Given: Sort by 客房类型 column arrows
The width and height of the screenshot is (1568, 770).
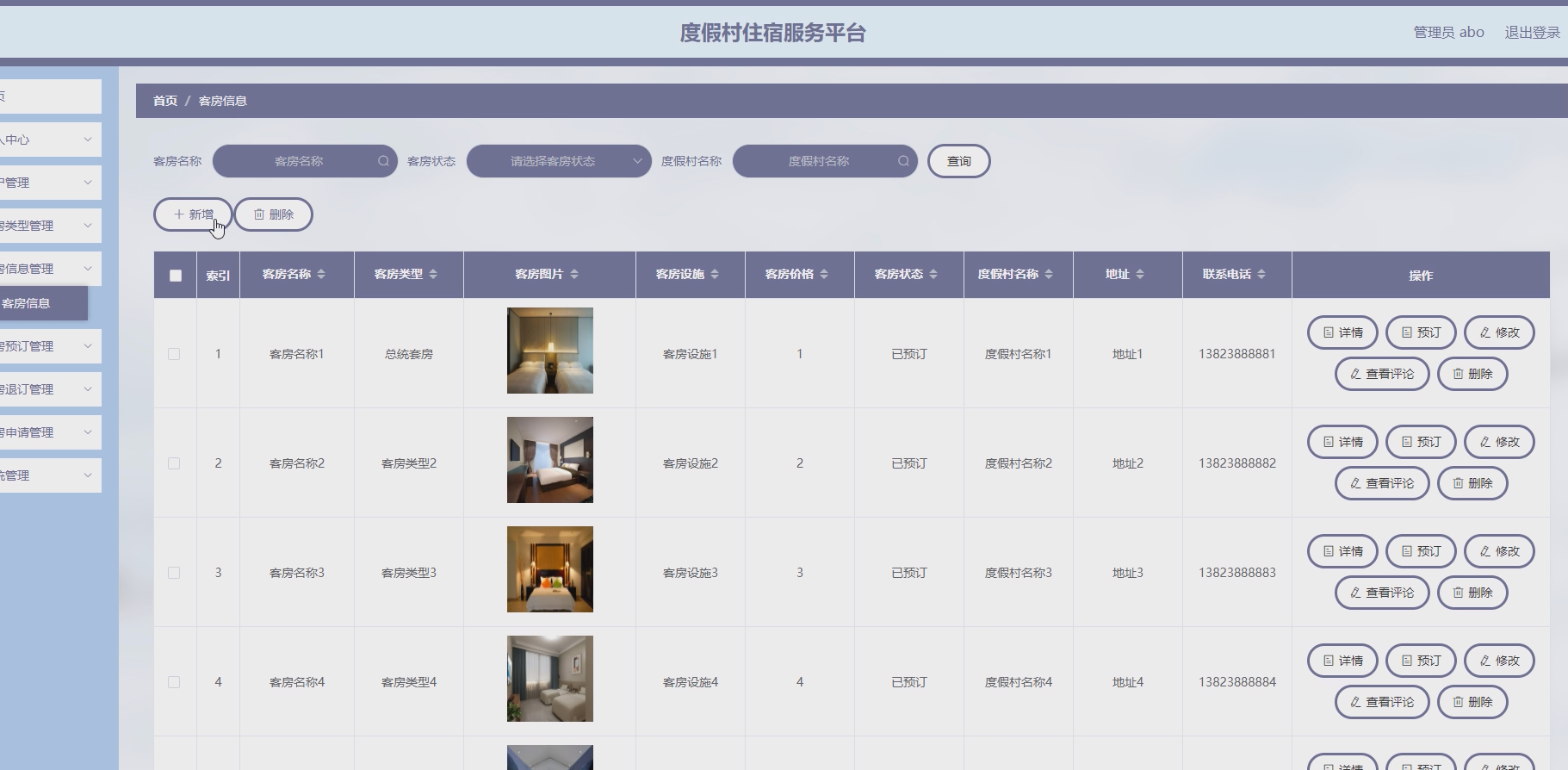Looking at the screenshot, I should pyautogui.click(x=433, y=274).
